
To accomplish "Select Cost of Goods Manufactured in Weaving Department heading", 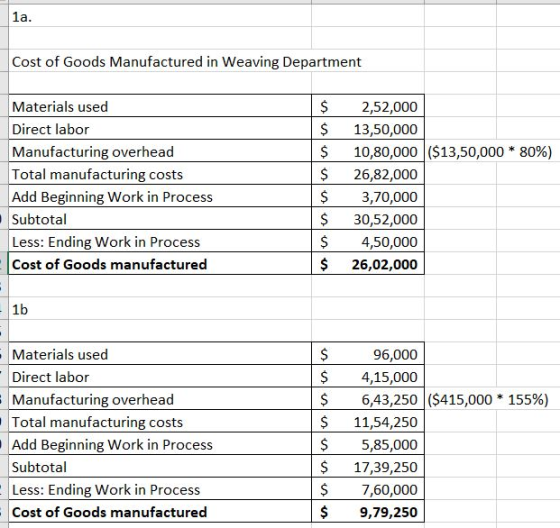I will pos(186,62).
